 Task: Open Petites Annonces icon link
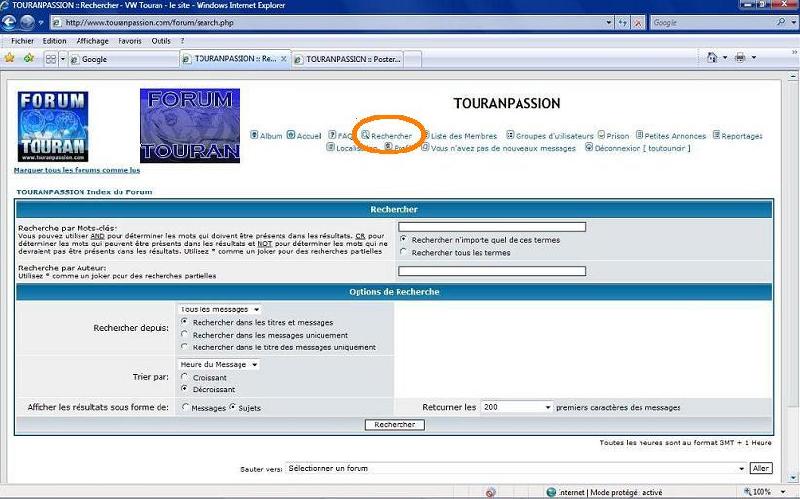(639, 135)
